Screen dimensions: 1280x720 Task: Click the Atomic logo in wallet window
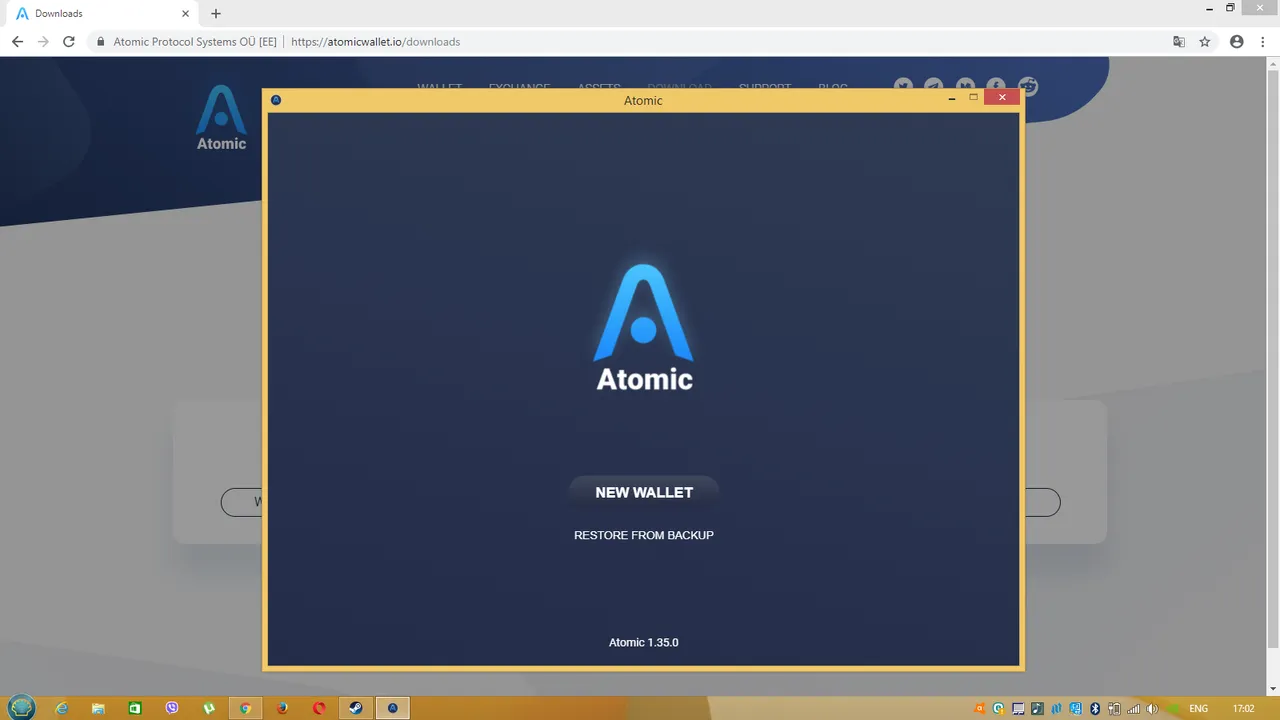tap(644, 327)
